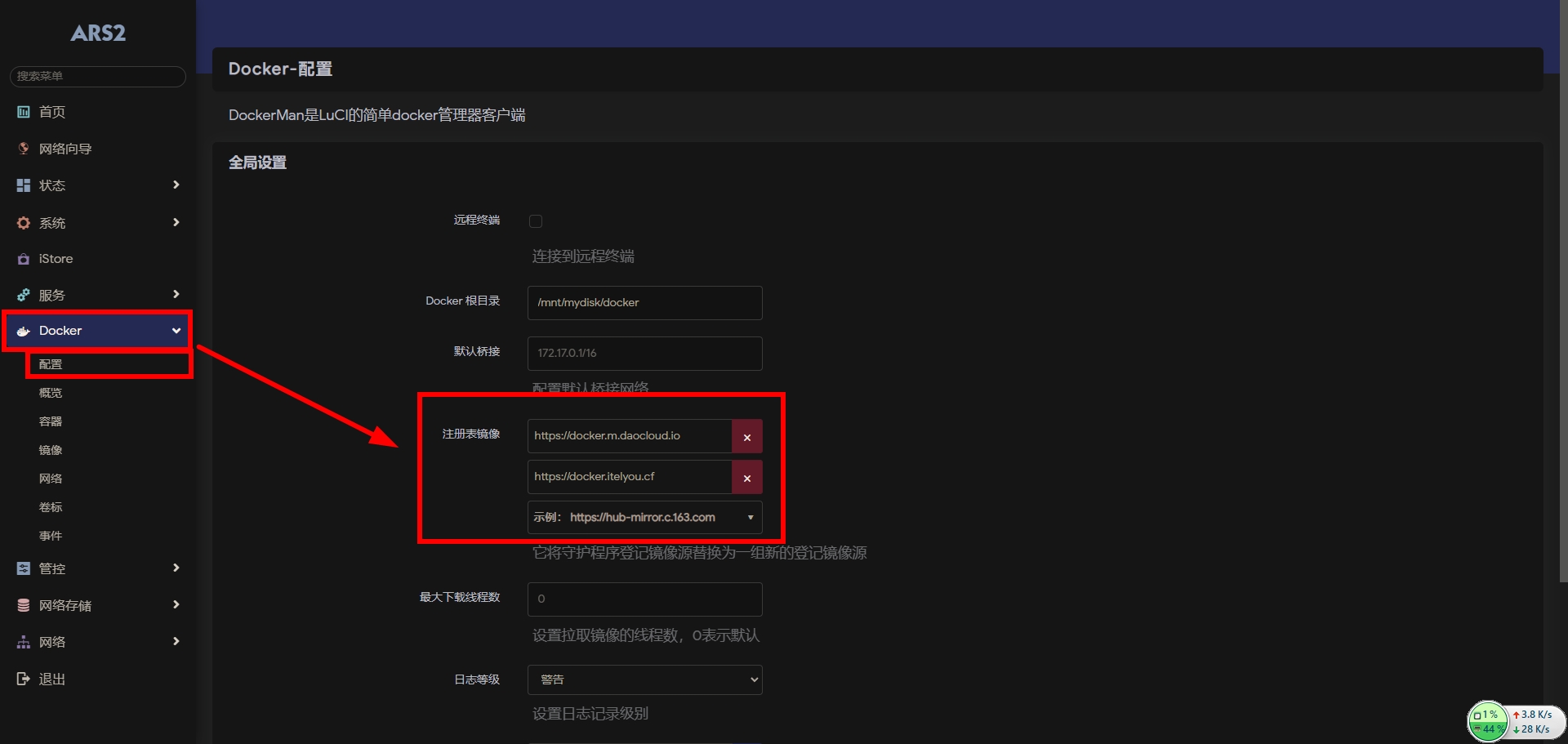1568x744 pixels.
Task: Click the 全局设置 section heading
Action: coord(257,163)
